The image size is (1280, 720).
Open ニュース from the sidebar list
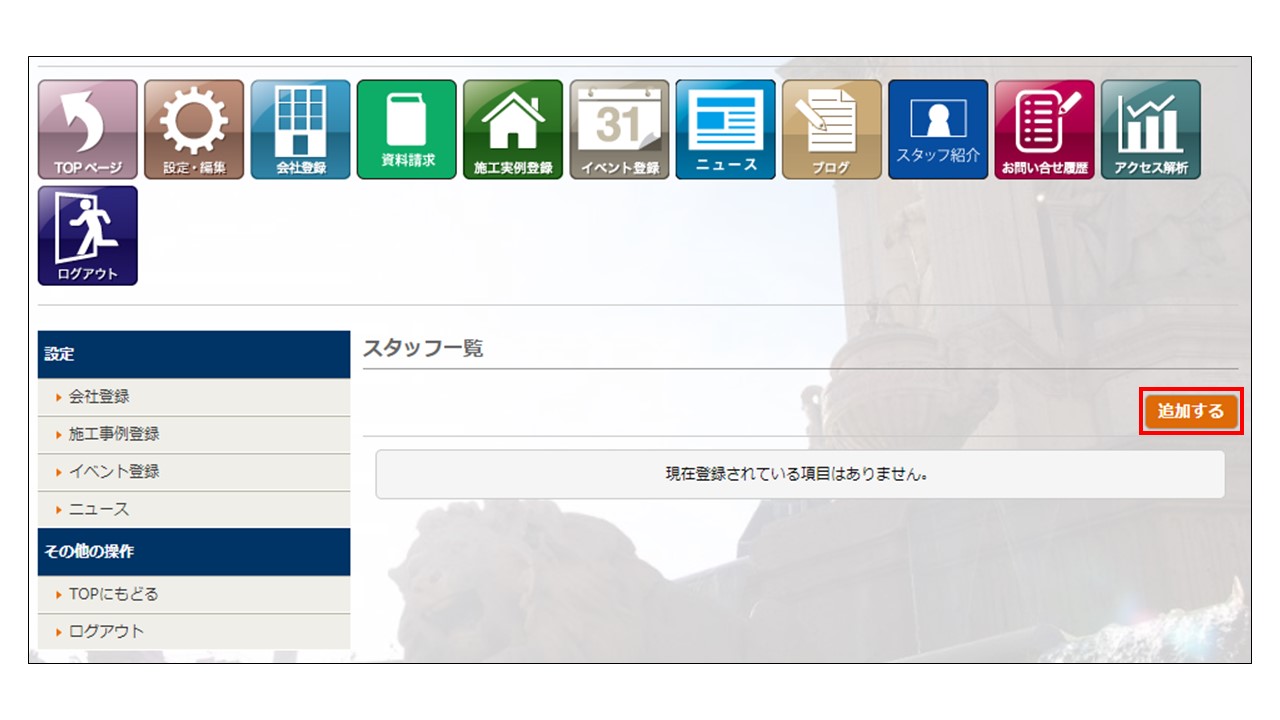(x=99, y=509)
